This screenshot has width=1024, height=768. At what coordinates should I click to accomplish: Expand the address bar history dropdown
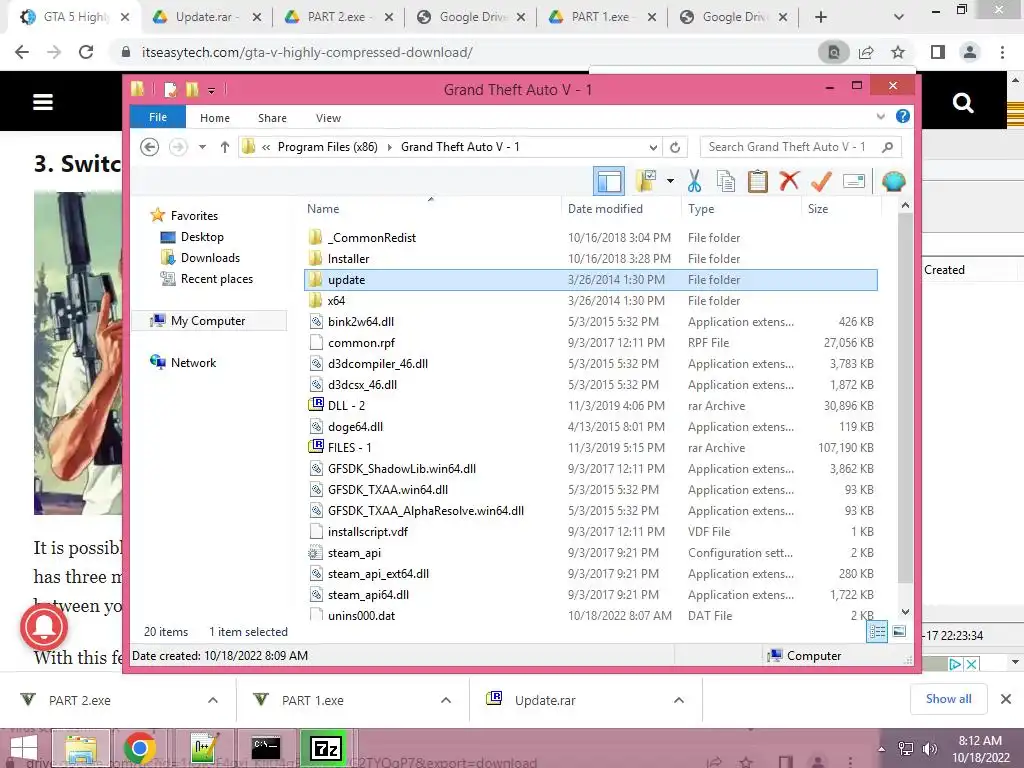pyautogui.click(x=653, y=147)
